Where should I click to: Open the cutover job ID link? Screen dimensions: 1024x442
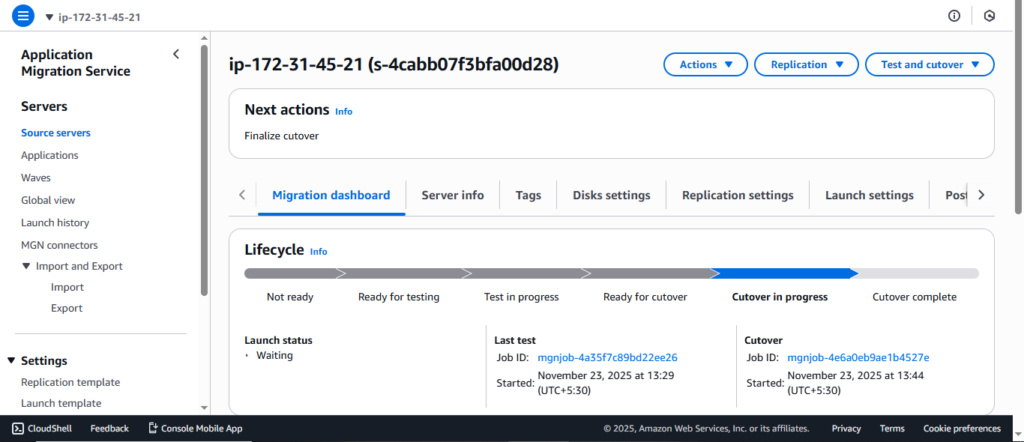[x=858, y=357]
